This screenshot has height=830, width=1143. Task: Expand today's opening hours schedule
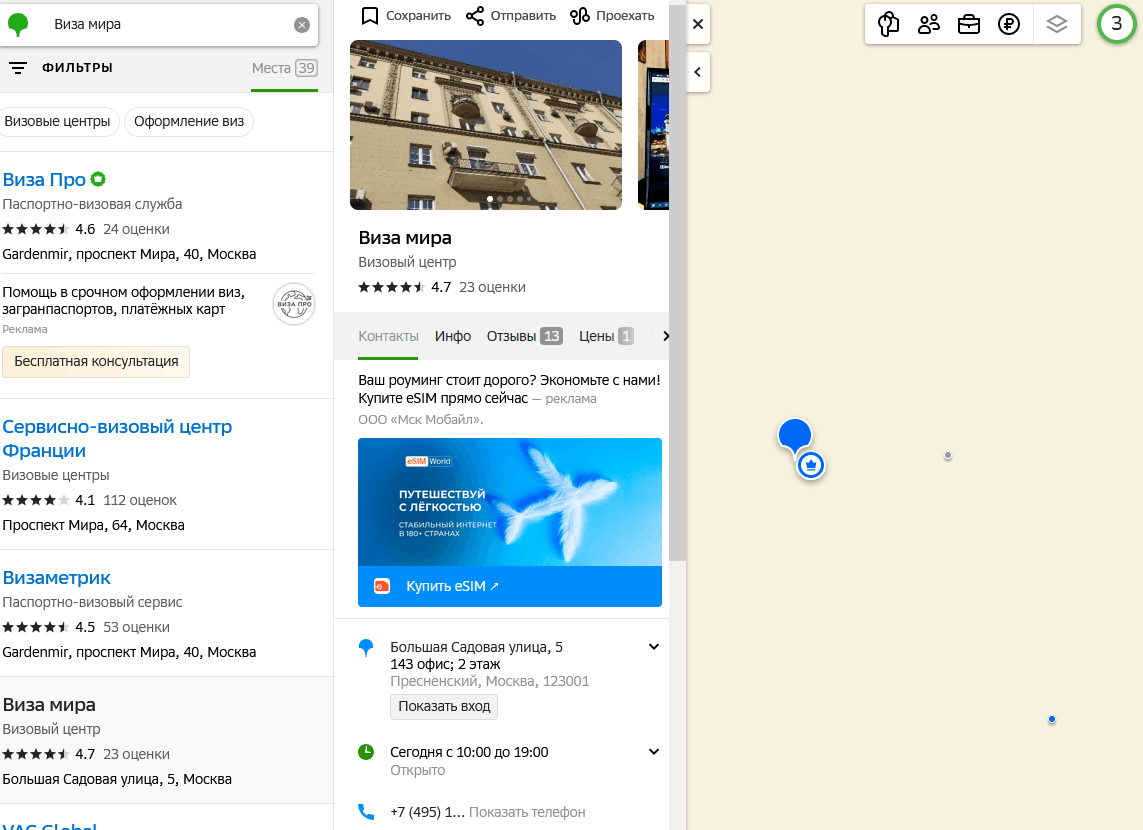(x=654, y=752)
